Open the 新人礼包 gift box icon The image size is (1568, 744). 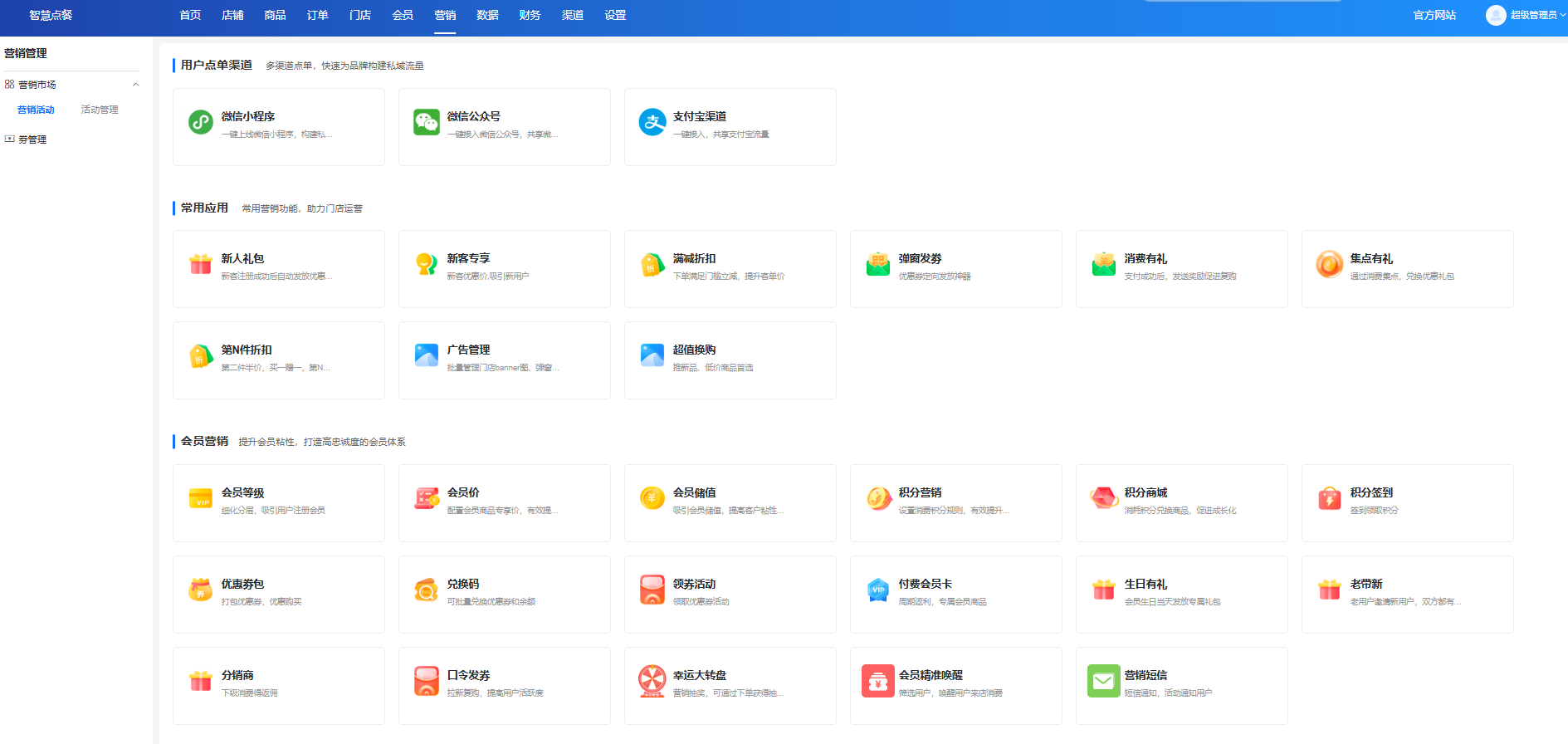[x=201, y=265]
